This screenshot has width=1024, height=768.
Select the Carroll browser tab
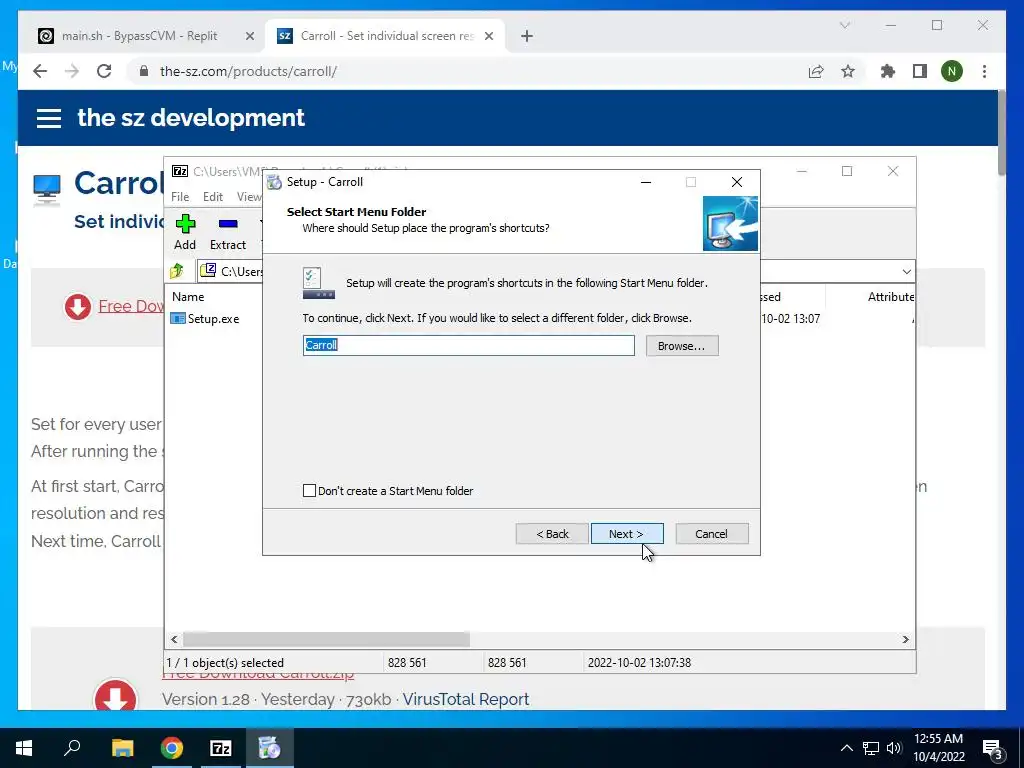(x=387, y=36)
